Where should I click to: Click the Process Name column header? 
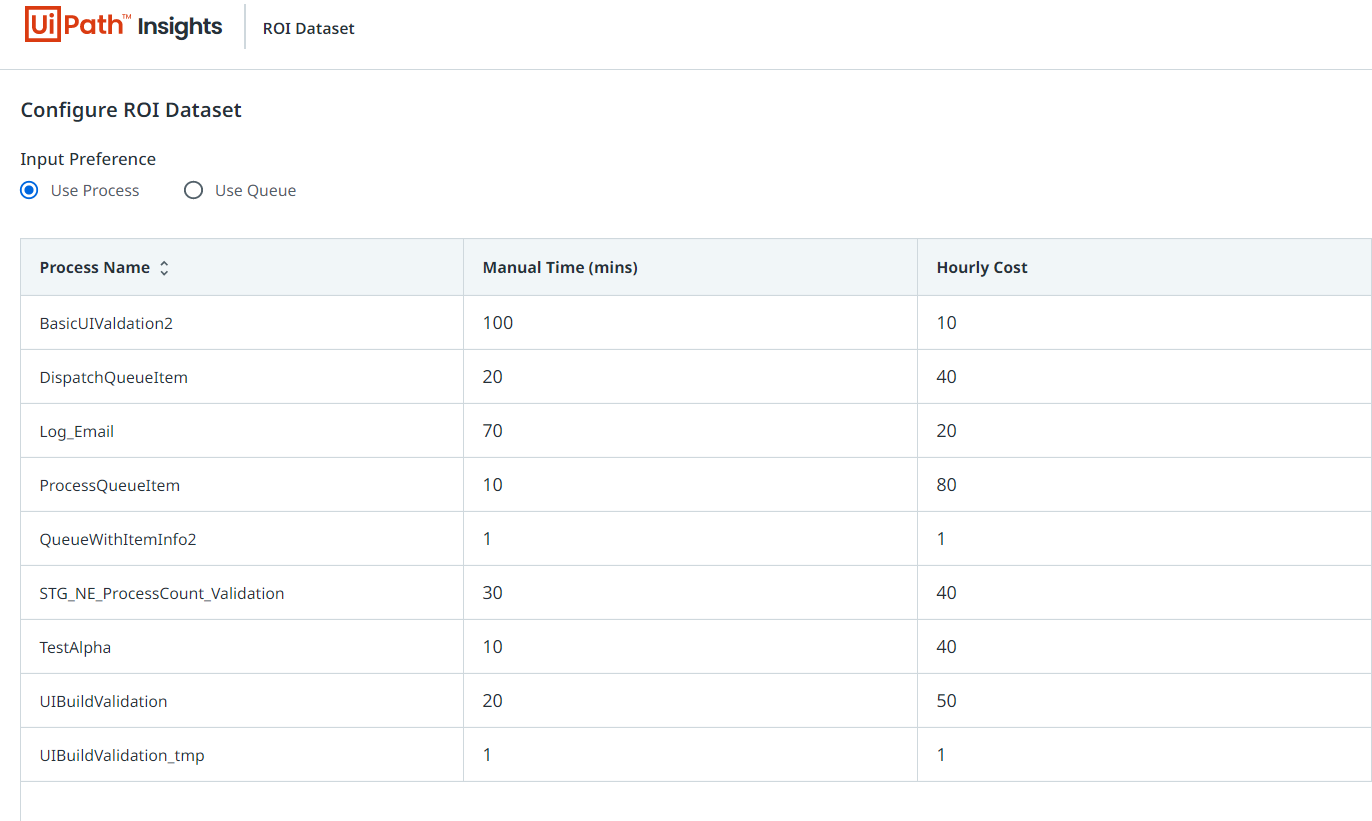(95, 268)
